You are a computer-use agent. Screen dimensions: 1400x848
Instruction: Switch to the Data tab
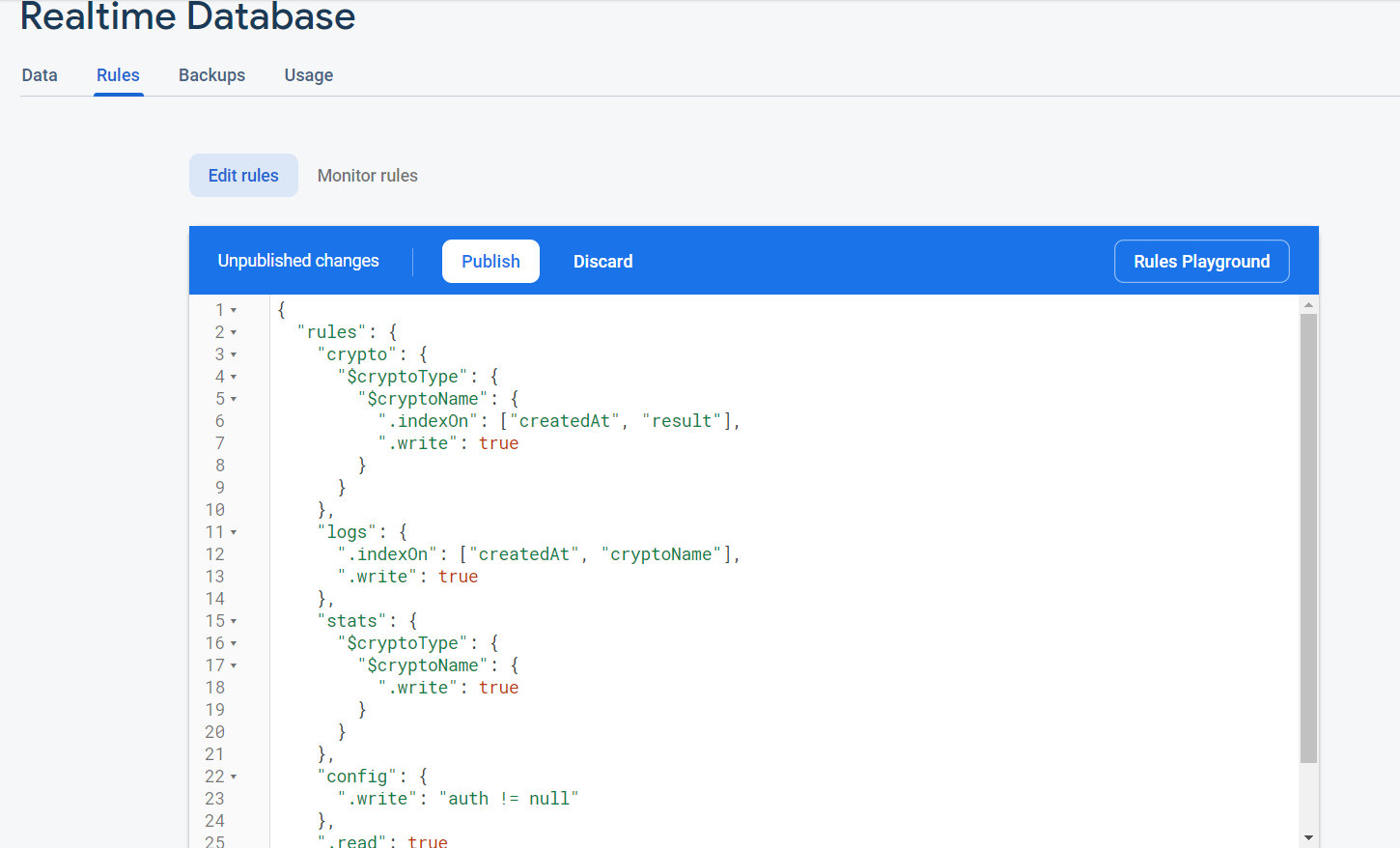[40, 75]
